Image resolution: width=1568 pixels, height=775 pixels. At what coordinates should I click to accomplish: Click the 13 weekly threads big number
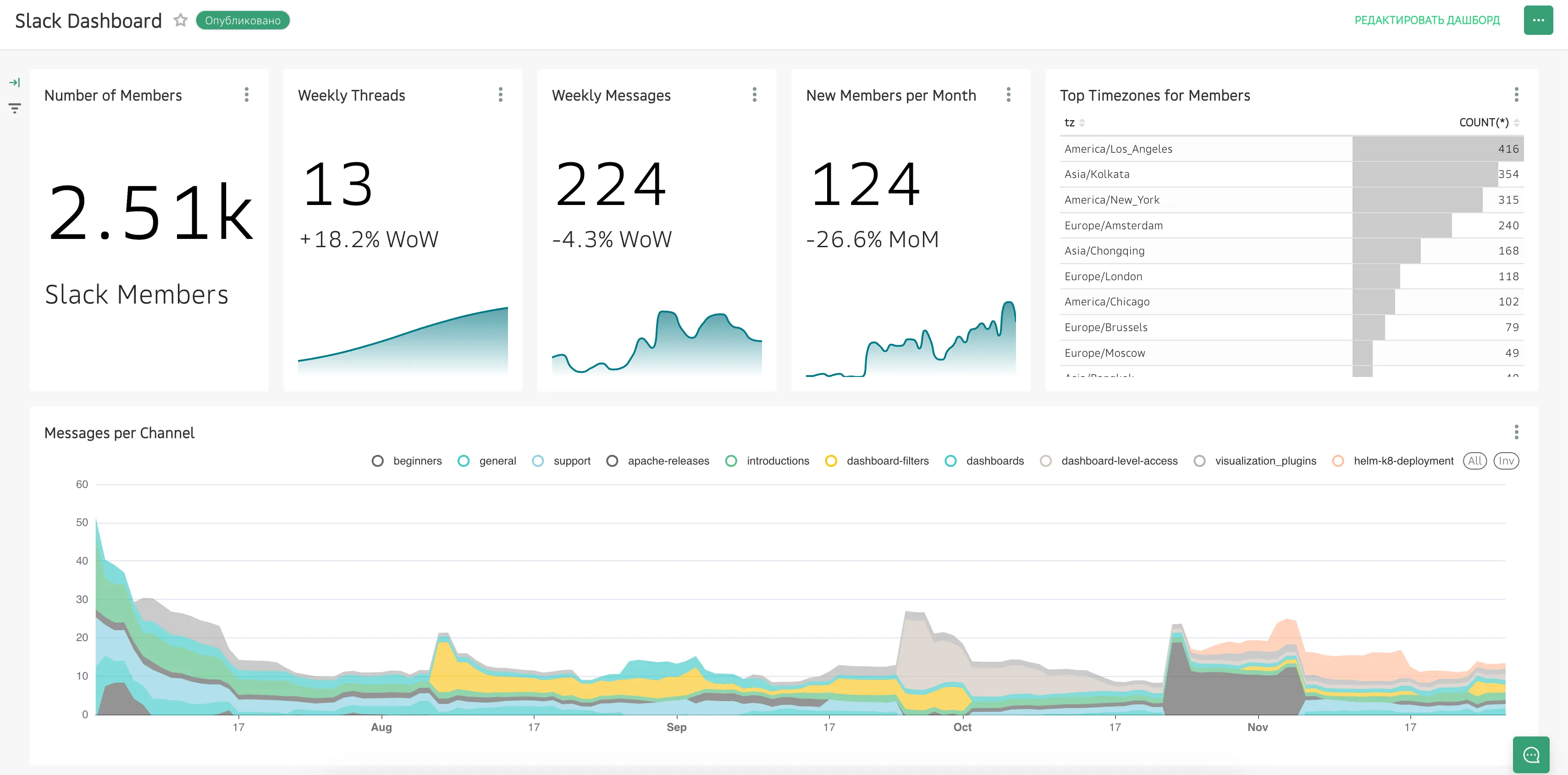coord(338,184)
